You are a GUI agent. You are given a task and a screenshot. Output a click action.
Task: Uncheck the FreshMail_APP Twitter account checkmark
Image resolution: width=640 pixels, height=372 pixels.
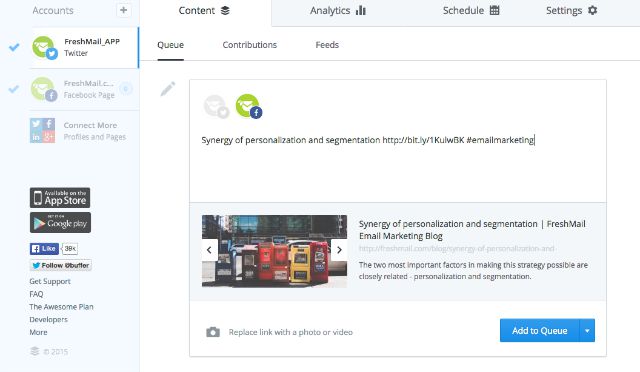(x=14, y=47)
